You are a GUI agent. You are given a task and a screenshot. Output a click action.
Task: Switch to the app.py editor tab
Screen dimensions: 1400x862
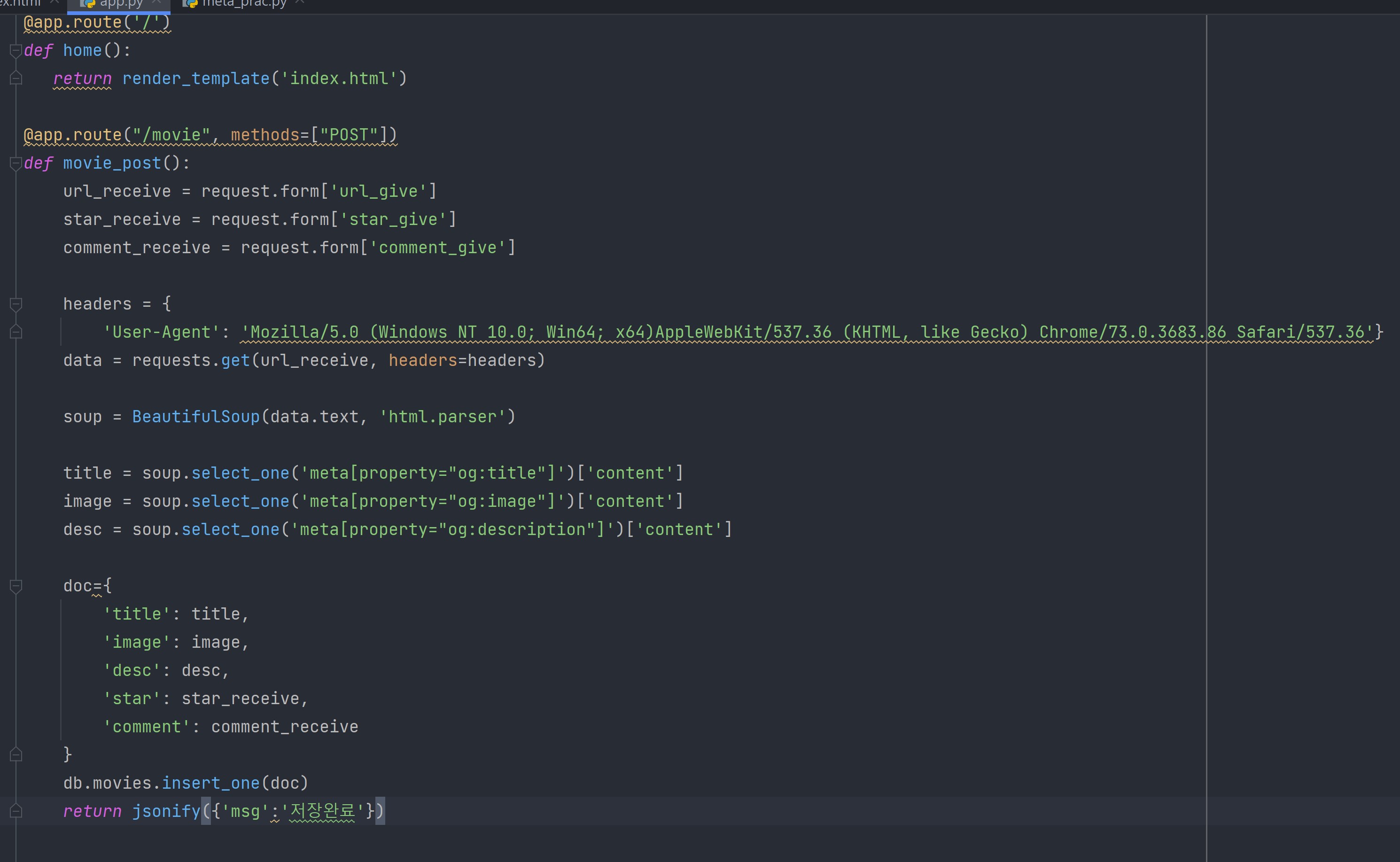(120, 3)
